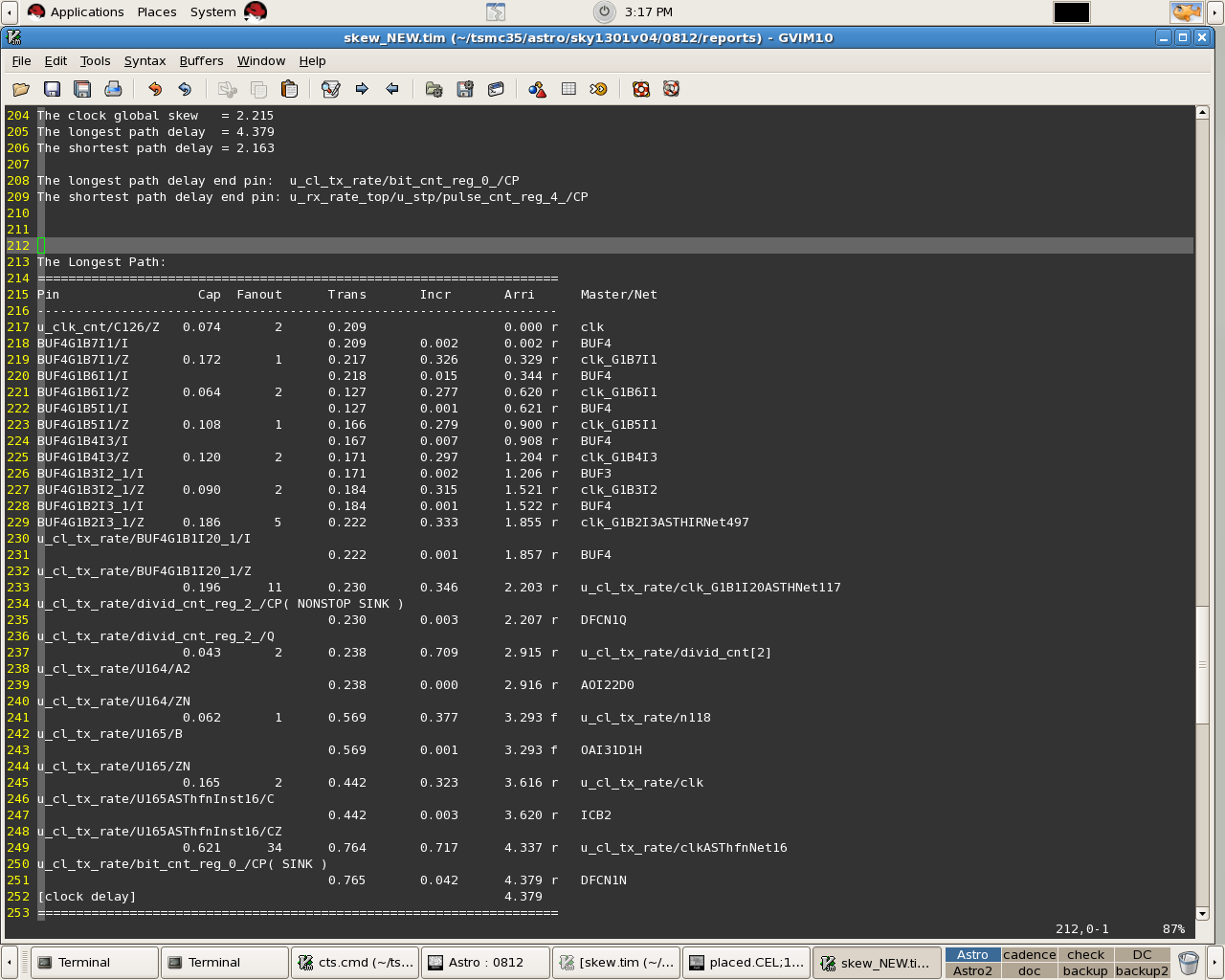
Task: Switch to first Terminal taskbar window
Action: pos(95,962)
